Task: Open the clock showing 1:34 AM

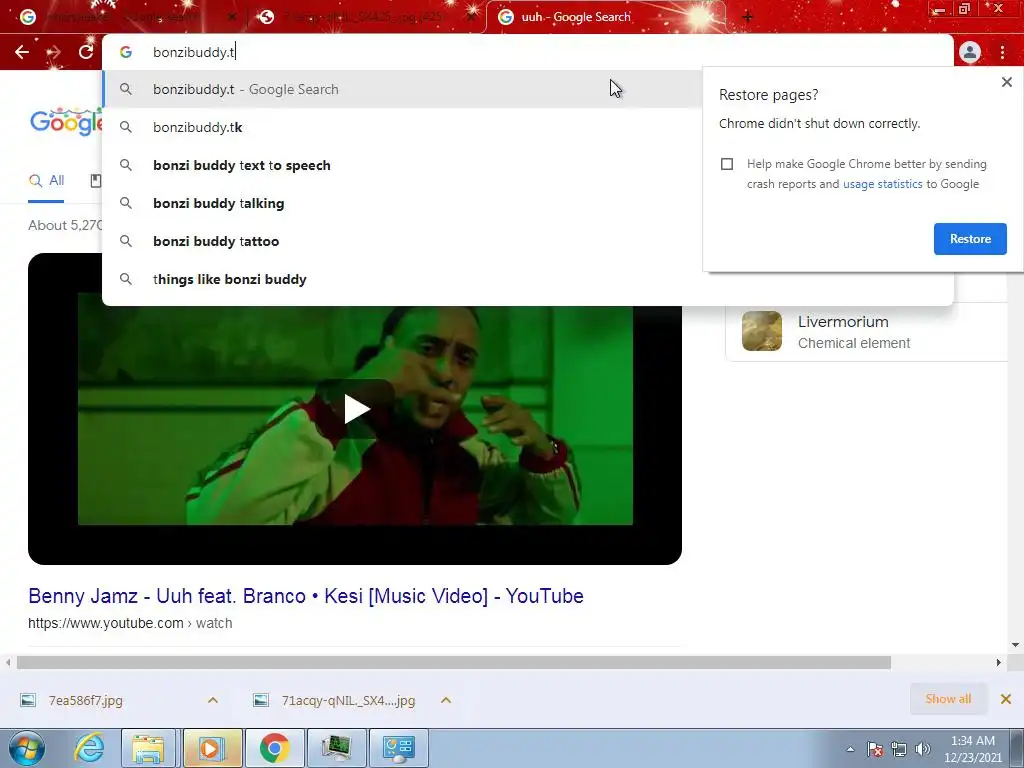Action: point(972,749)
